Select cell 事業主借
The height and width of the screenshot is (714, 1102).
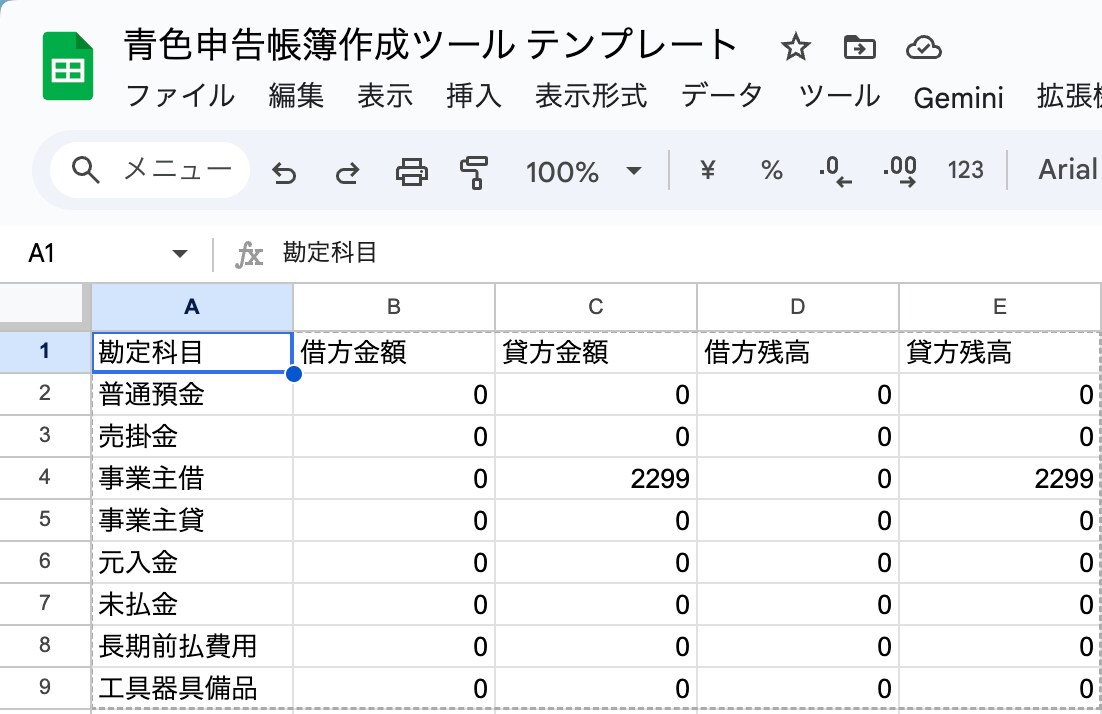coord(192,478)
